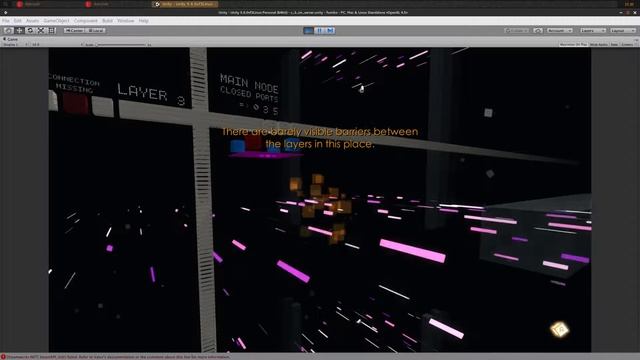Screen dimensions: 640x360
Task: Toggle Maximize On Play
Action: [573, 44]
